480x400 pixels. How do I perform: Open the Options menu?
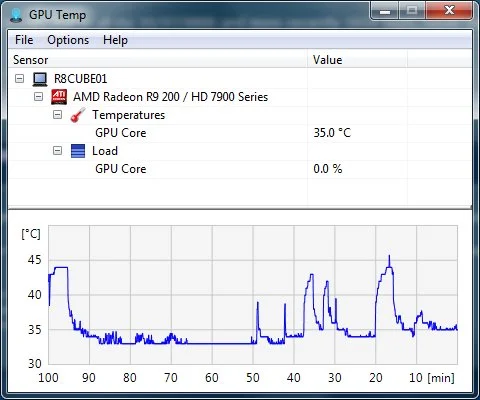click(x=68, y=40)
